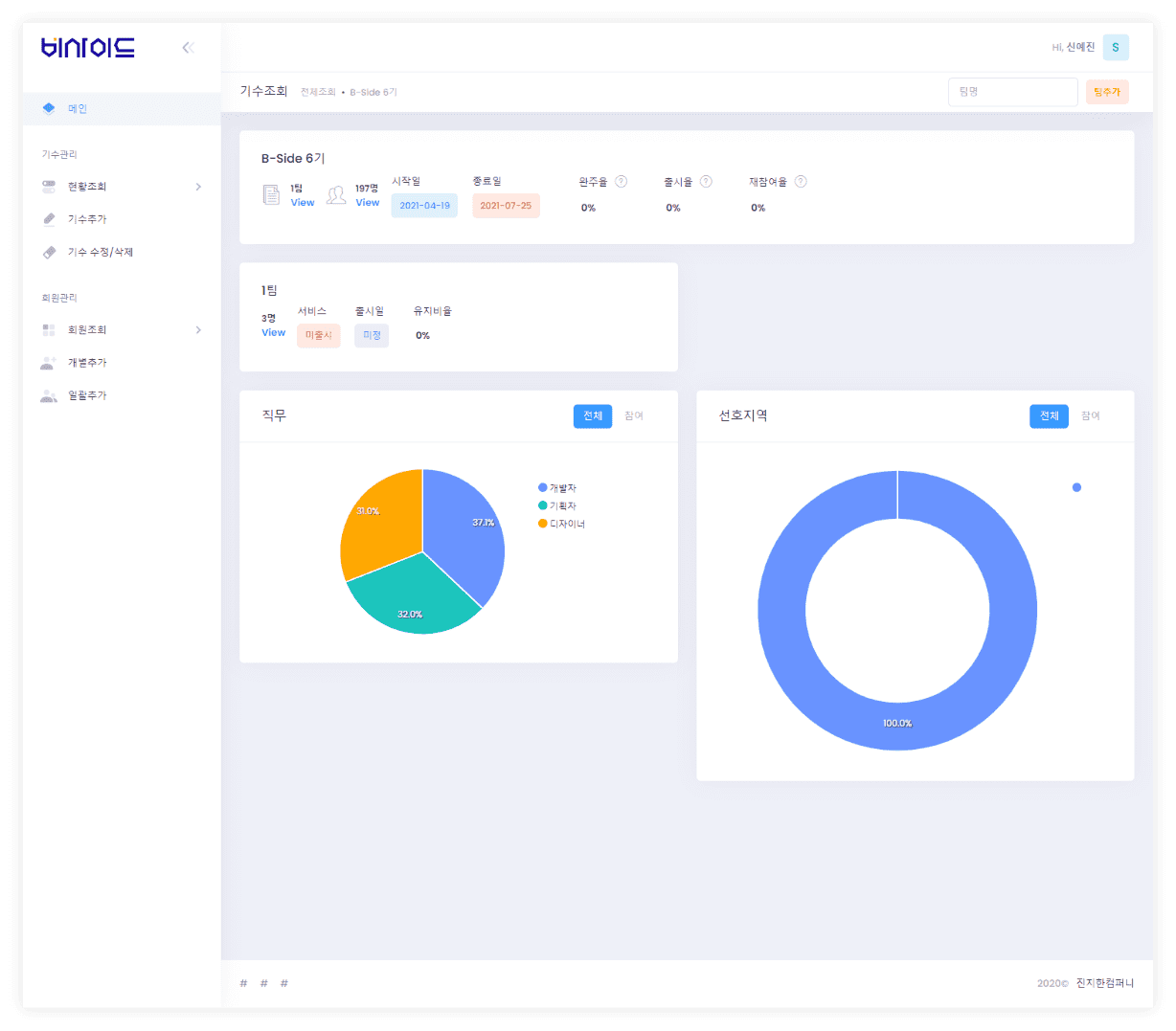
Task: Open the user avatar S icon
Action: point(1115,47)
